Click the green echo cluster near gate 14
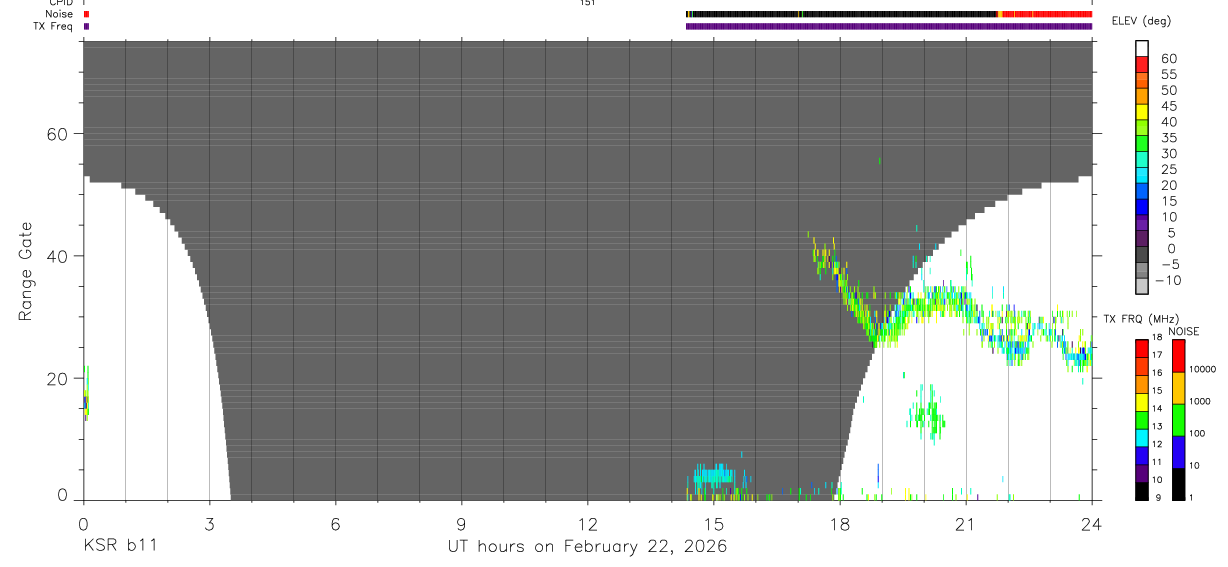This screenshot has width=1228, height=567. [929, 412]
